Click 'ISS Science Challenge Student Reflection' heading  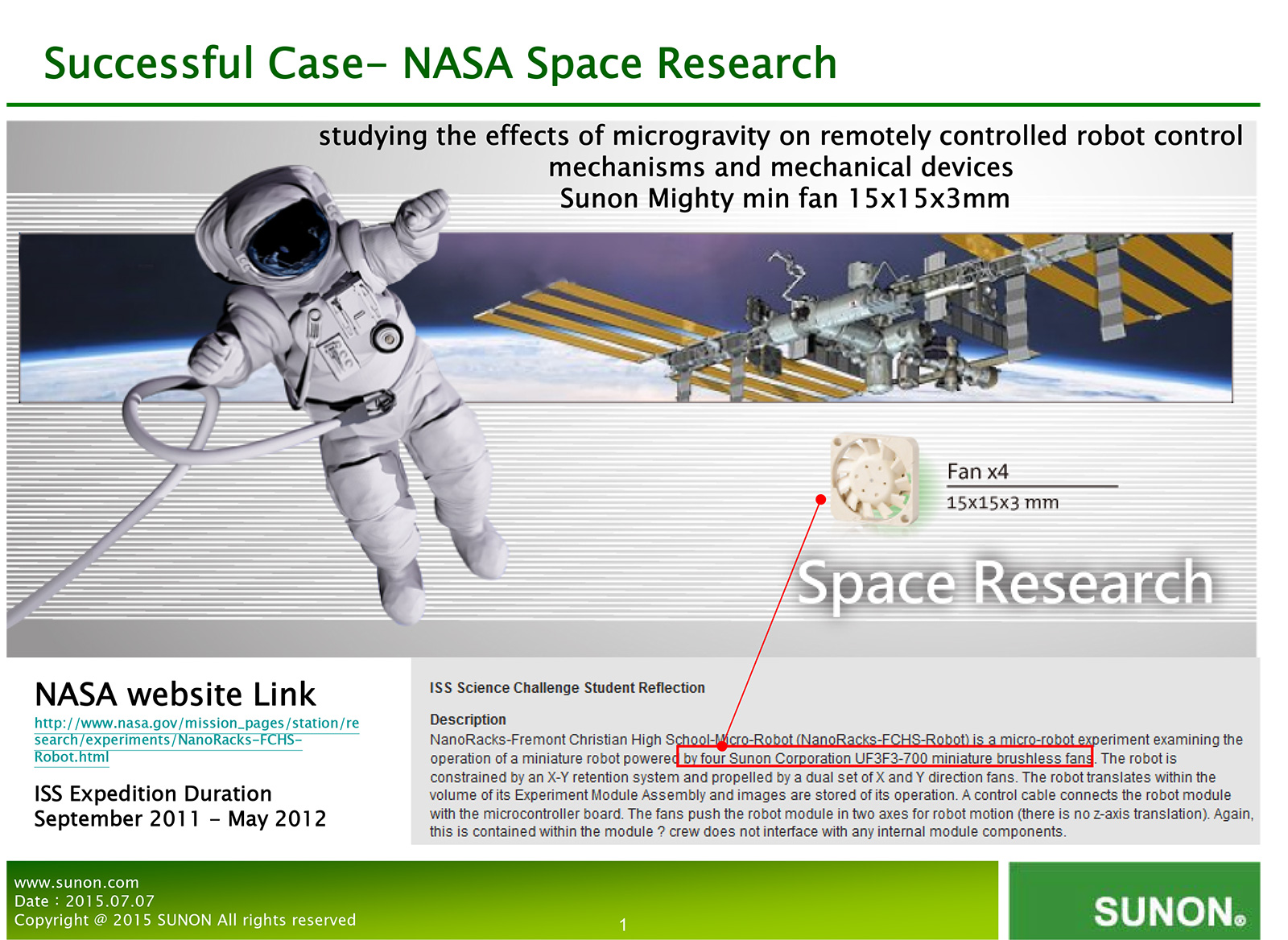(x=567, y=688)
